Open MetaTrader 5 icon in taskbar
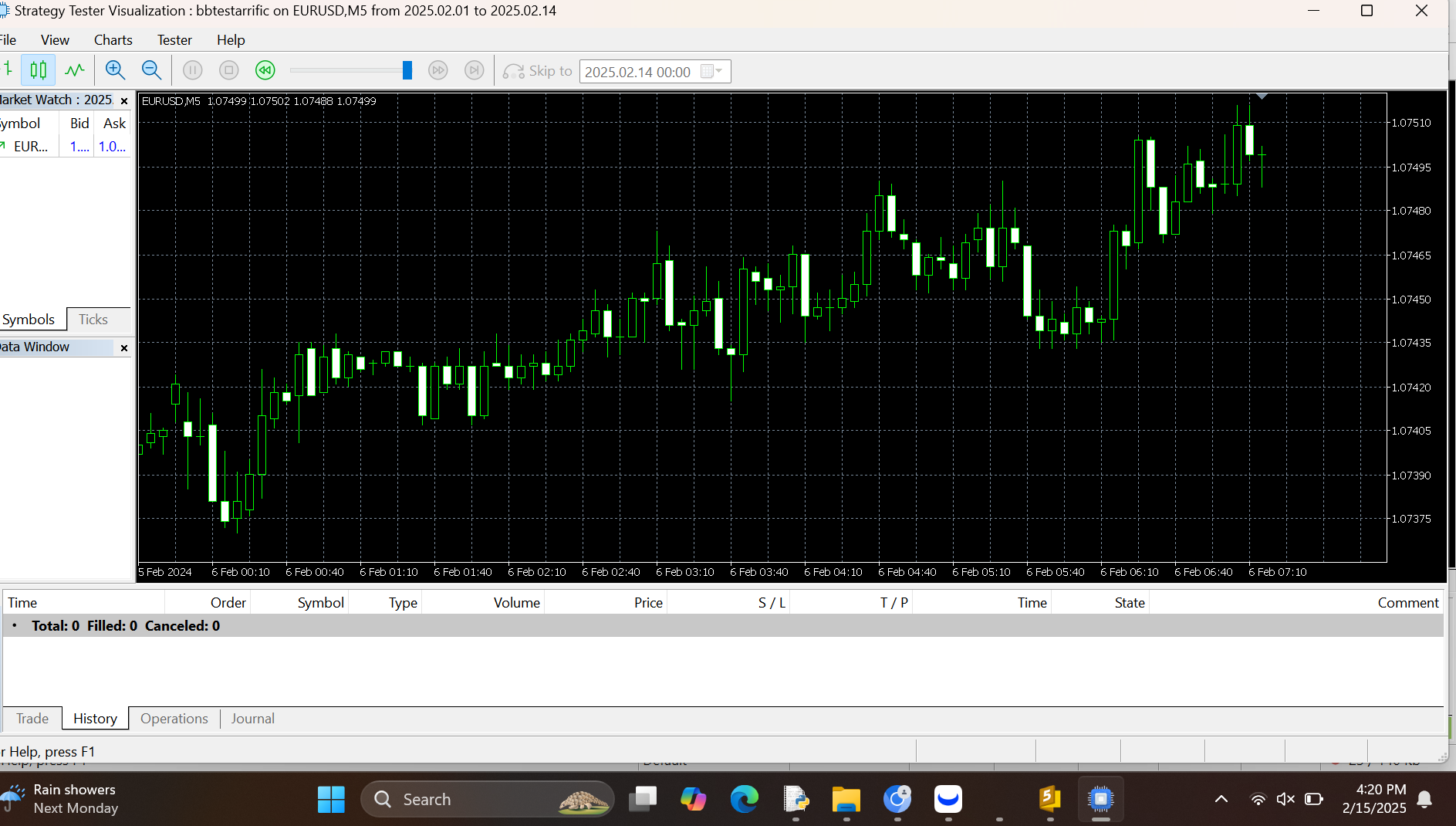The width and height of the screenshot is (1456, 826). click(x=1050, y=800)
